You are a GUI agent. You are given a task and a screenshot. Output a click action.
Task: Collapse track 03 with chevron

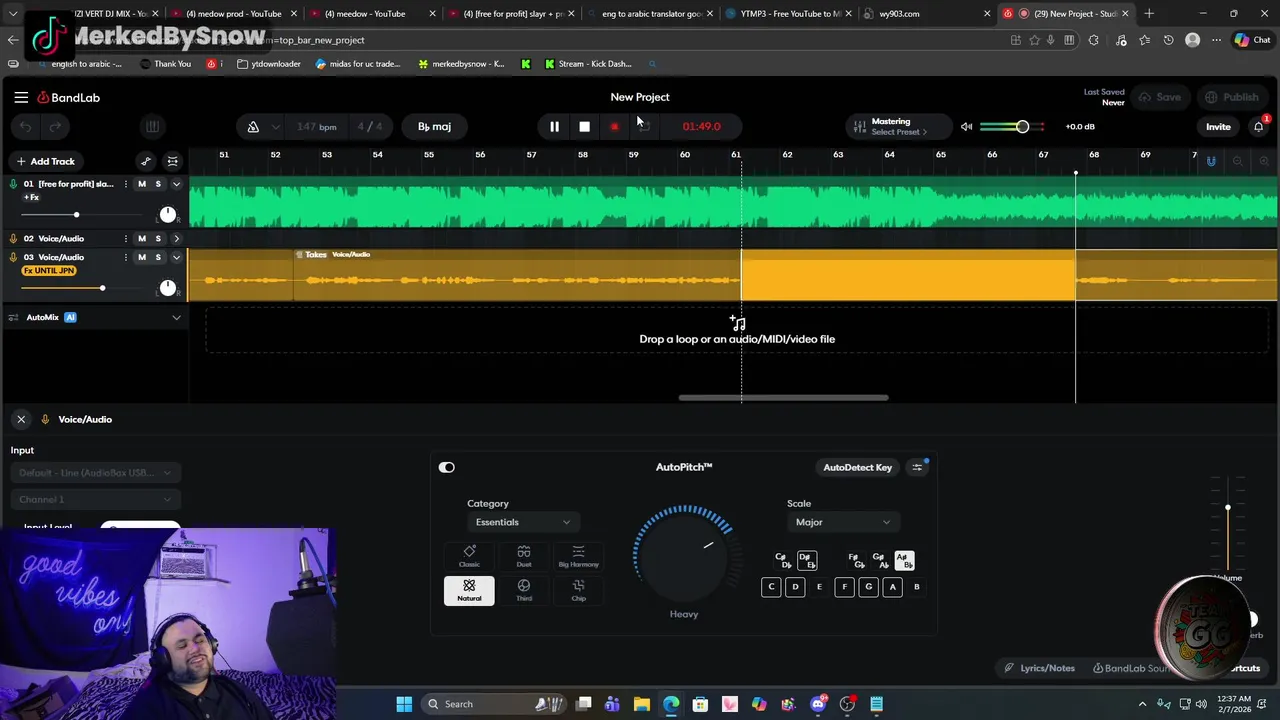click(x=176, y=257)
